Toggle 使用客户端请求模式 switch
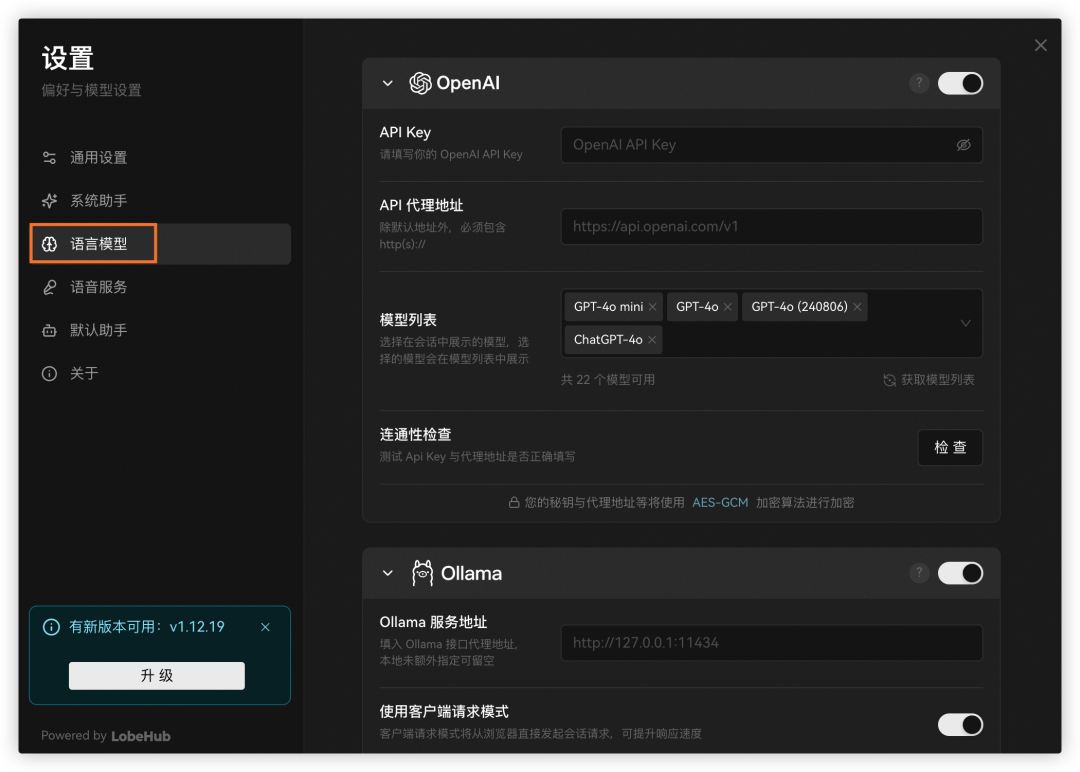This screenshot has width=1080, height=772. 960,724
